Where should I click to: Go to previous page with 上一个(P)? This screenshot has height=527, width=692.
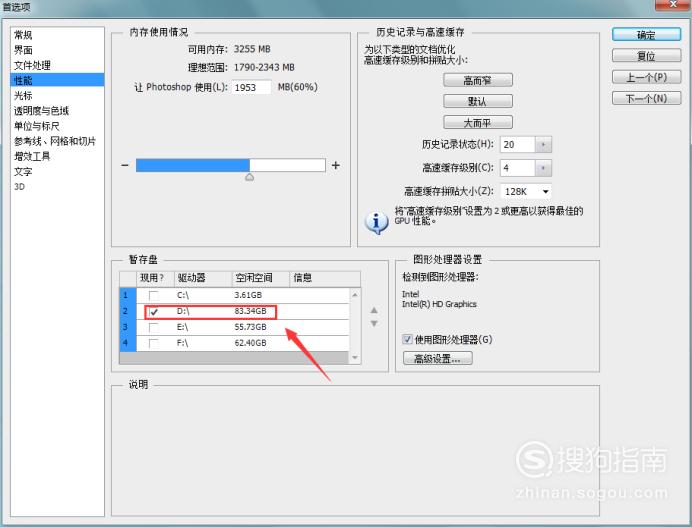pos(646,77)
